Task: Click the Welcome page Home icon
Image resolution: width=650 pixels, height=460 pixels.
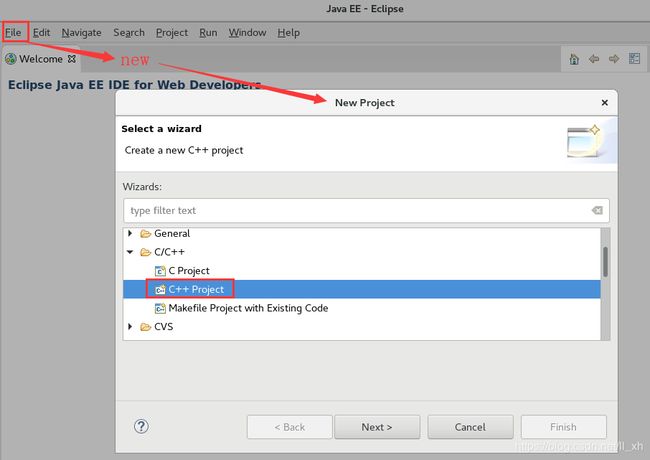Action: 574,59
